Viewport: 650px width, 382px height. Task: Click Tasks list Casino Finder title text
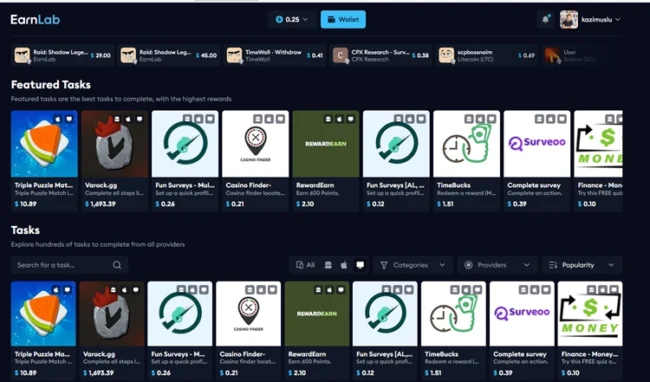click(242, 354)
